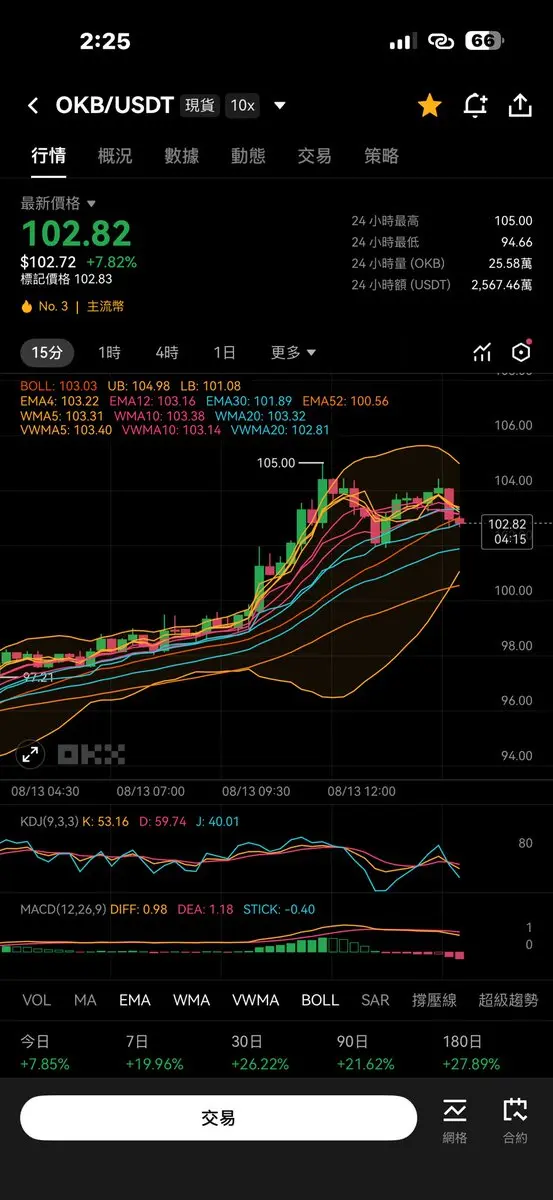
Task: Toggle the VOL indicator
Action: 37,1000
